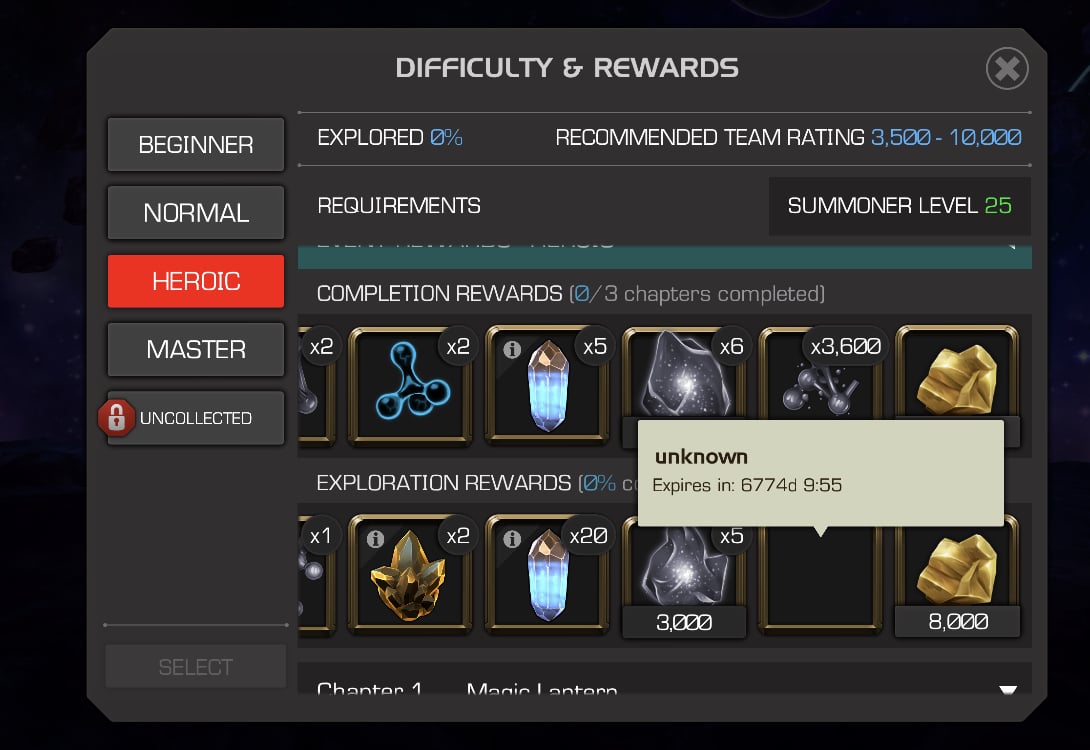Image resolution: width=1090 pixels, height=750 pixels.
Task: Click the greyed Select button
Action: click(x=196, y=667)
